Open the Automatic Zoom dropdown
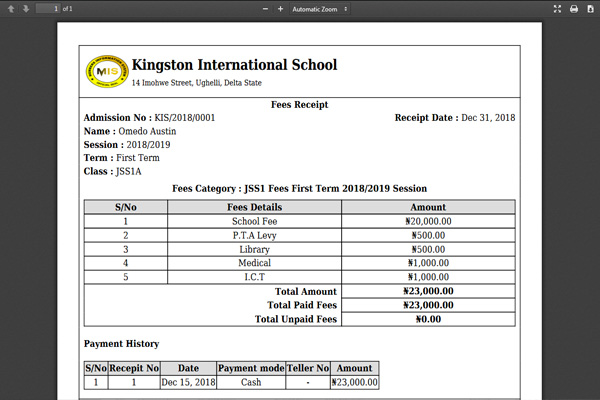 pos(319,9)
